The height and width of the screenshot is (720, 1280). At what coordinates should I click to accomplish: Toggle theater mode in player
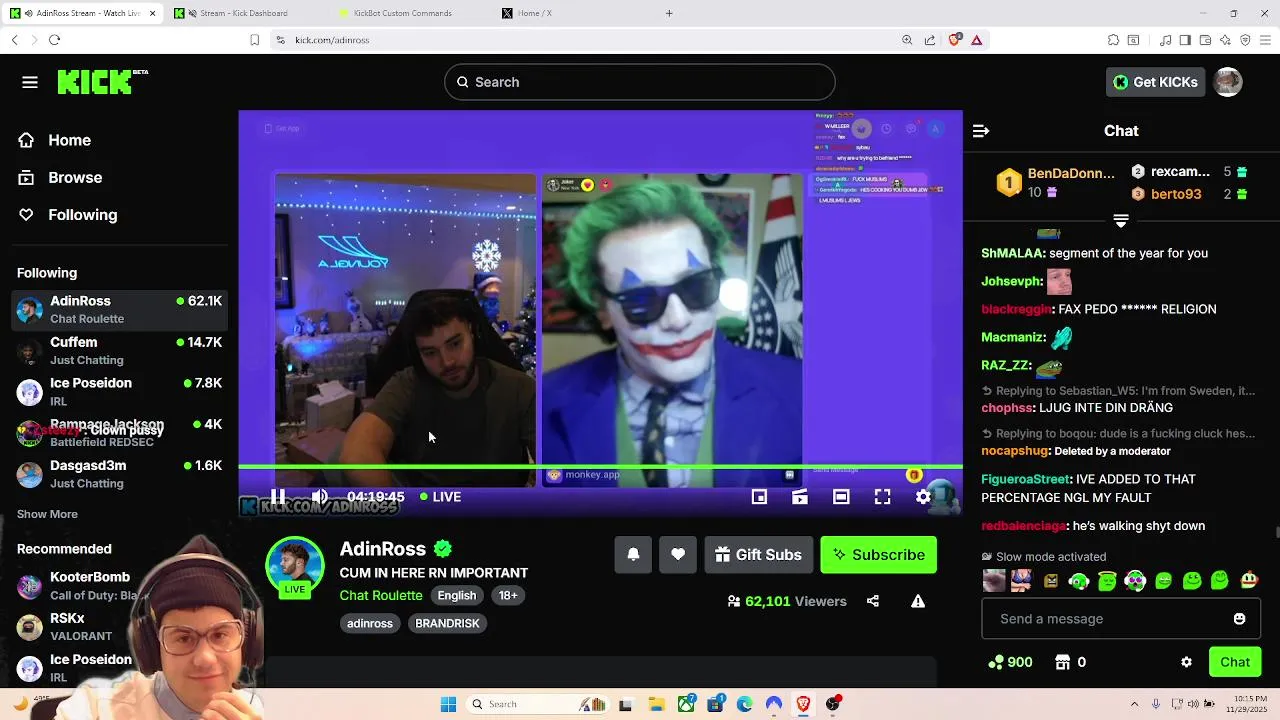click(x=841, y=497)
